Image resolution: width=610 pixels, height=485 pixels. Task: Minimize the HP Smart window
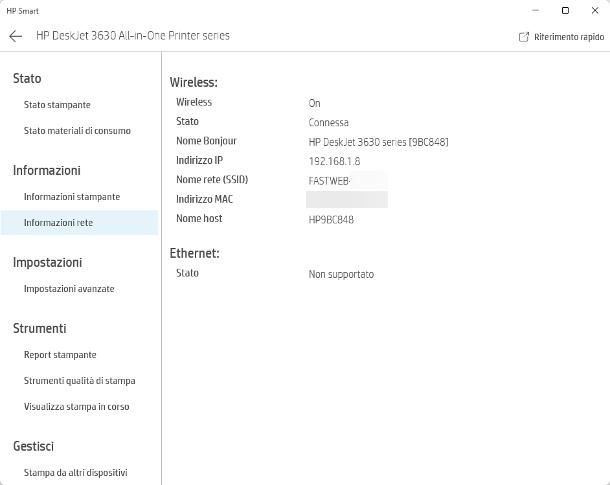coord(536,11)
